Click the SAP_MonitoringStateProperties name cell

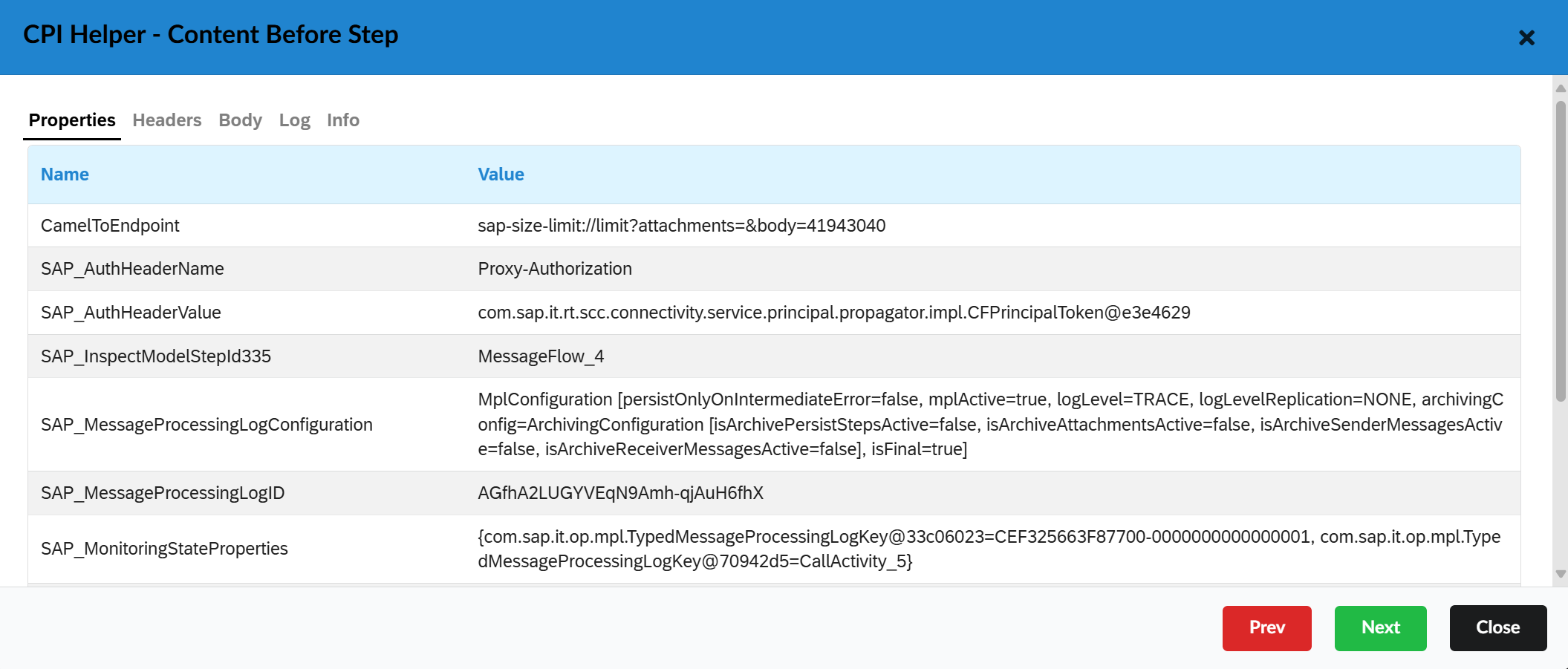164,549
